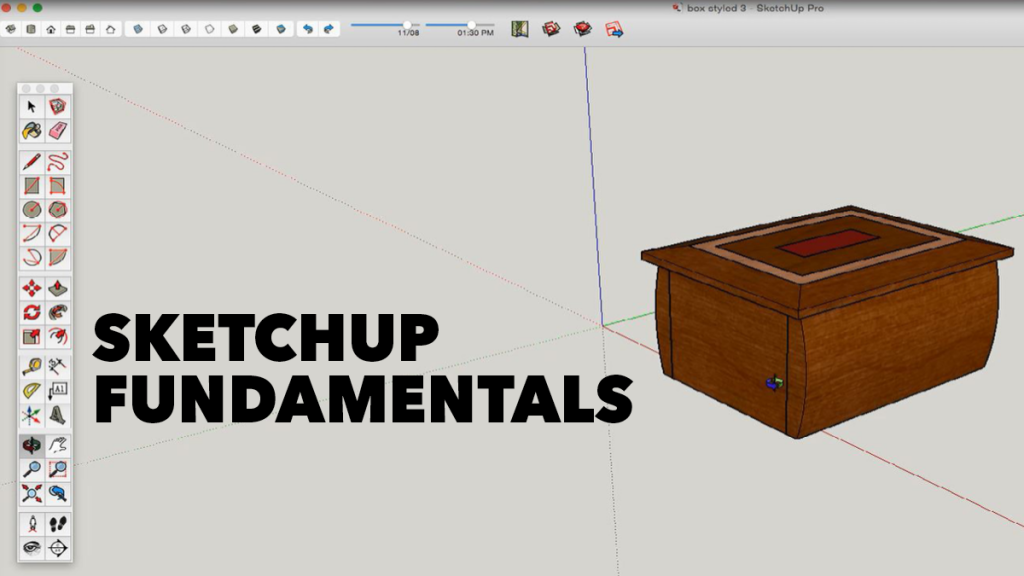Open Add Location map tool
Image resolution: width=1024 pixels, height=576 pixels.
pyautogui.click(x=520, y=29)
